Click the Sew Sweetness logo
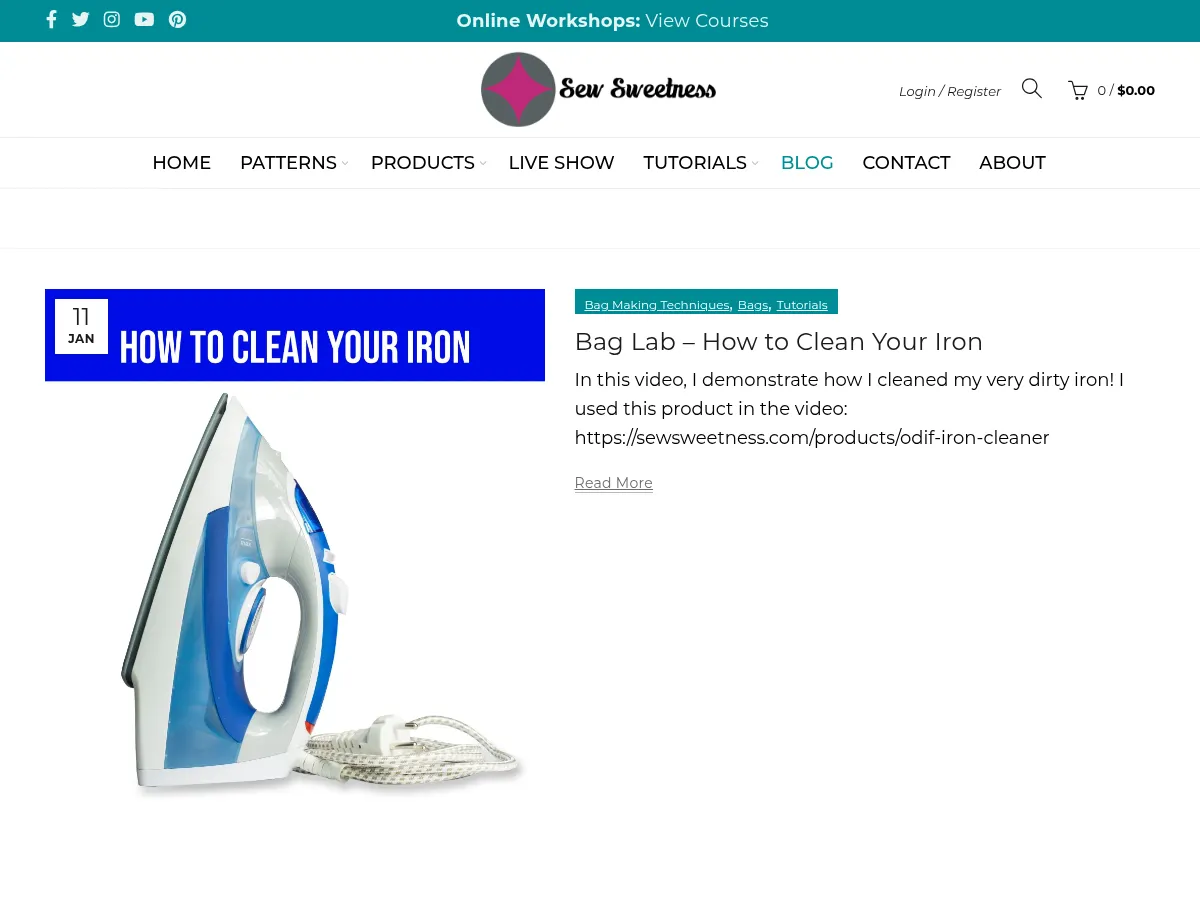This screenshot has width=1200, height=900. (x=598, y=90)
